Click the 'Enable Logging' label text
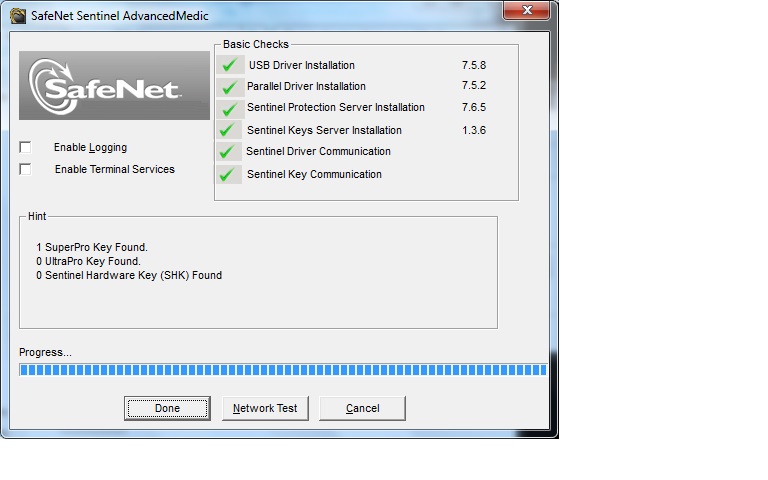Screen dimensions: 768x480 pyautogui.click(x=90, y=147)
